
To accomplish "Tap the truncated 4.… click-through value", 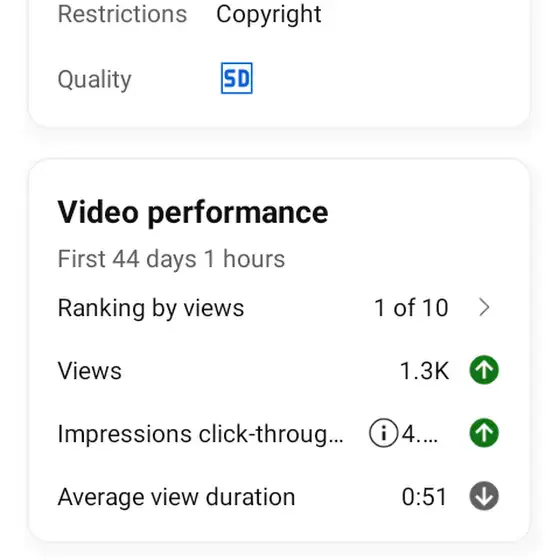I will (x=420, y=434).
